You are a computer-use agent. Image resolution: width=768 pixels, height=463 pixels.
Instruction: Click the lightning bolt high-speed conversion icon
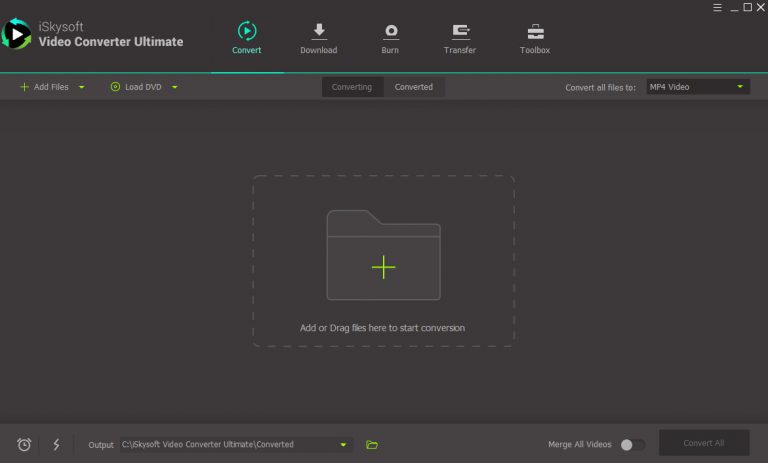tap(56, 444)
